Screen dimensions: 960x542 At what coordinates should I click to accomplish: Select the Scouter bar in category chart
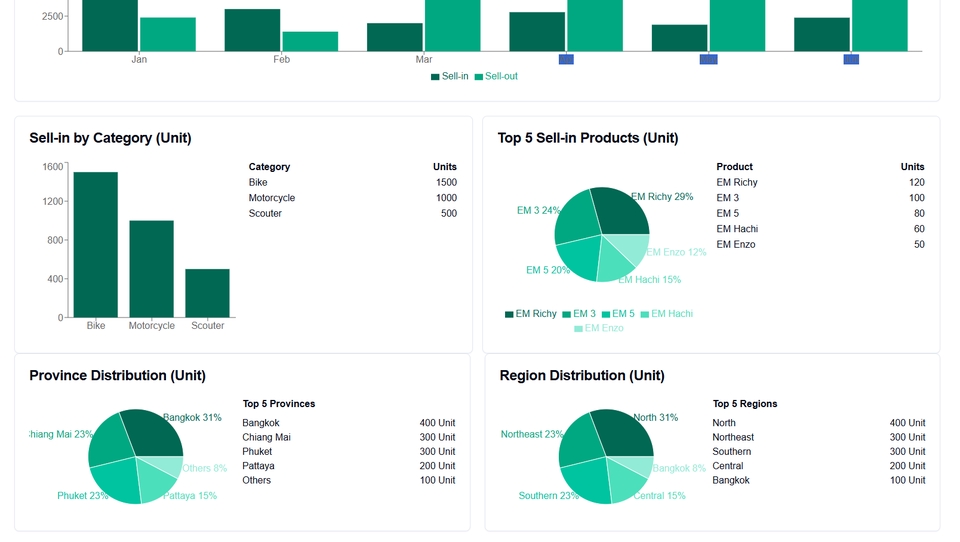click(207, 293)
